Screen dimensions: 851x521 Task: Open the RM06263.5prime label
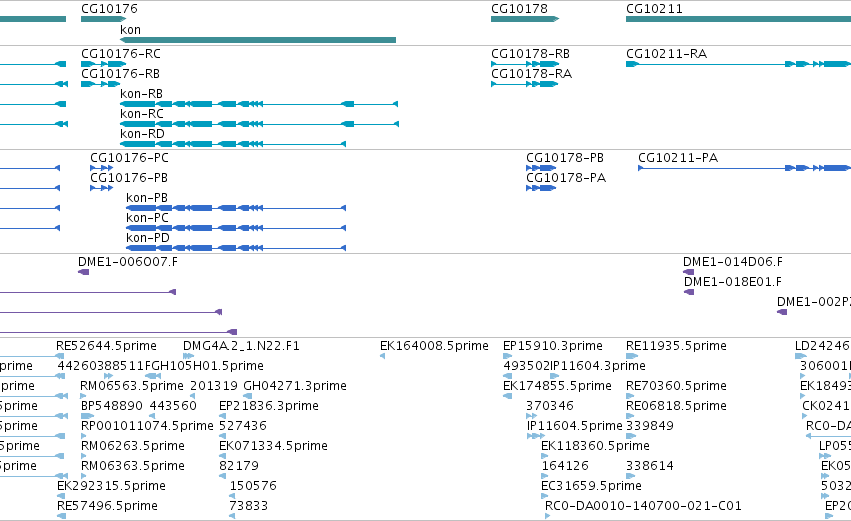click(133, 446)
